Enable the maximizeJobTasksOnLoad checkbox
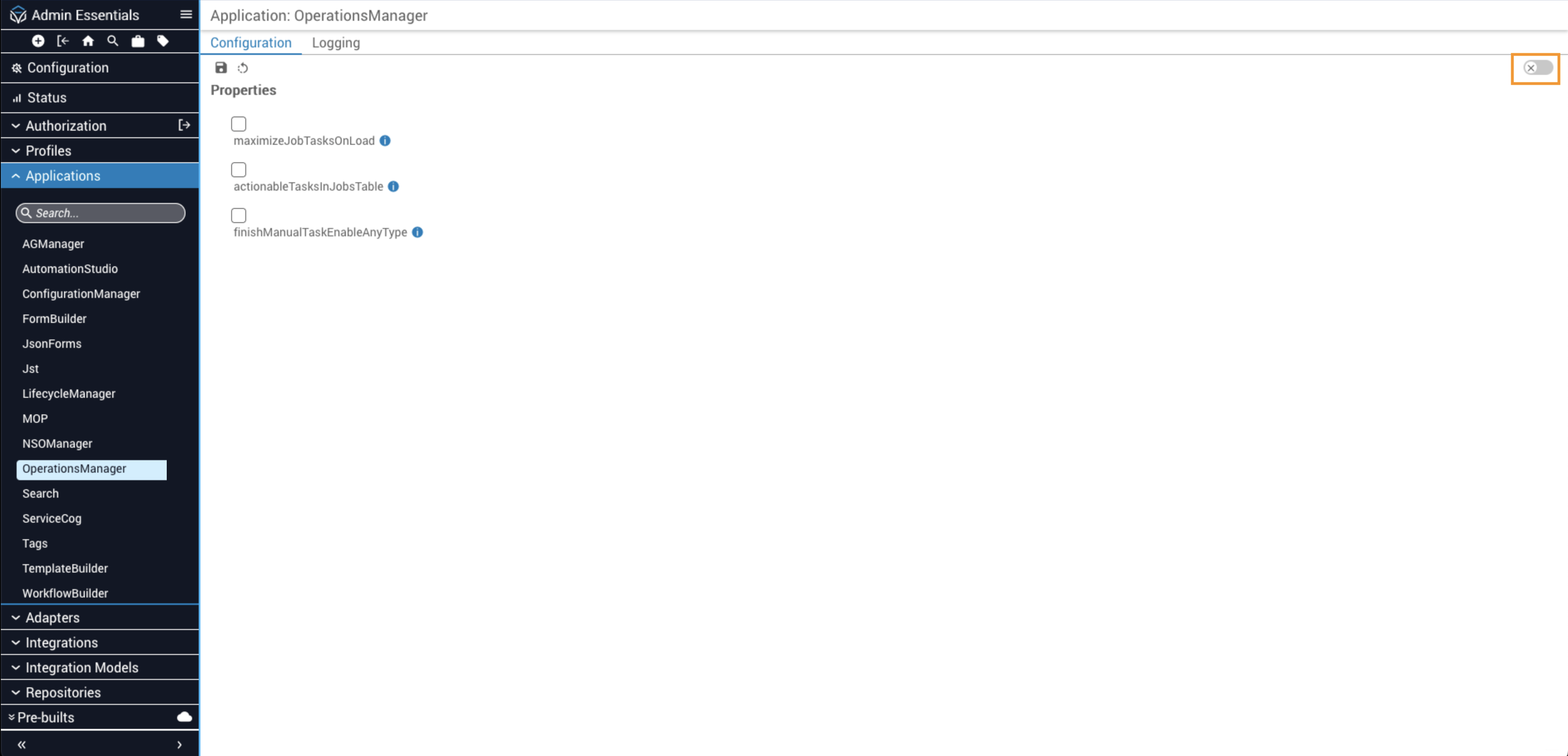The height and width of the screenshot is (756, 1568). (239, 124)
